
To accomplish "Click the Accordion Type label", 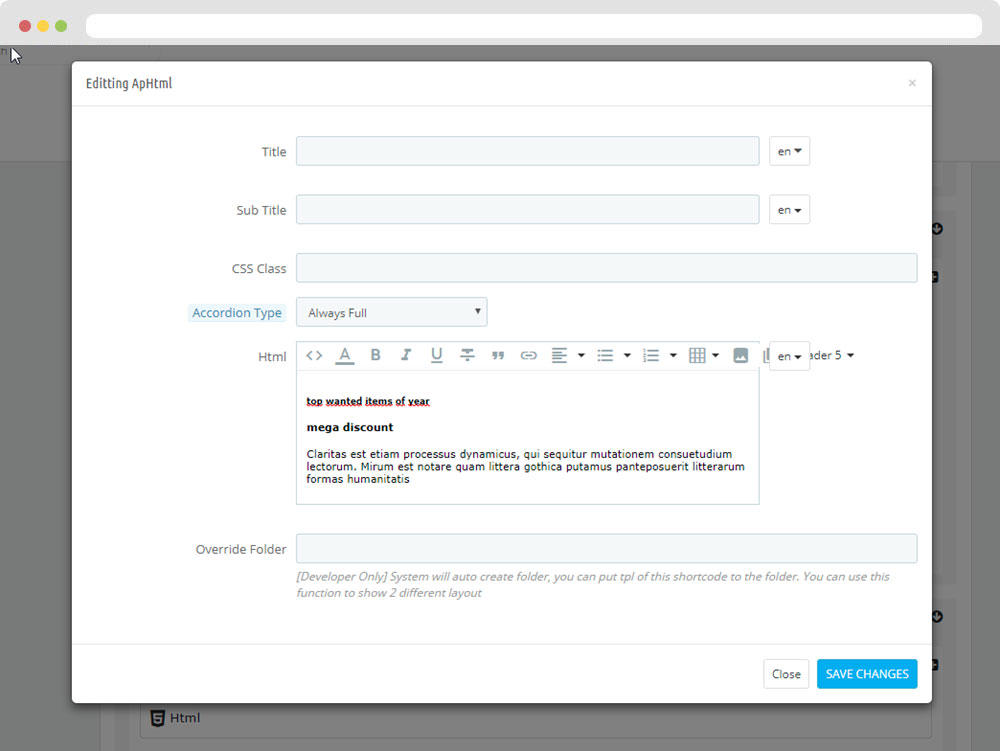I will (237, 313).
